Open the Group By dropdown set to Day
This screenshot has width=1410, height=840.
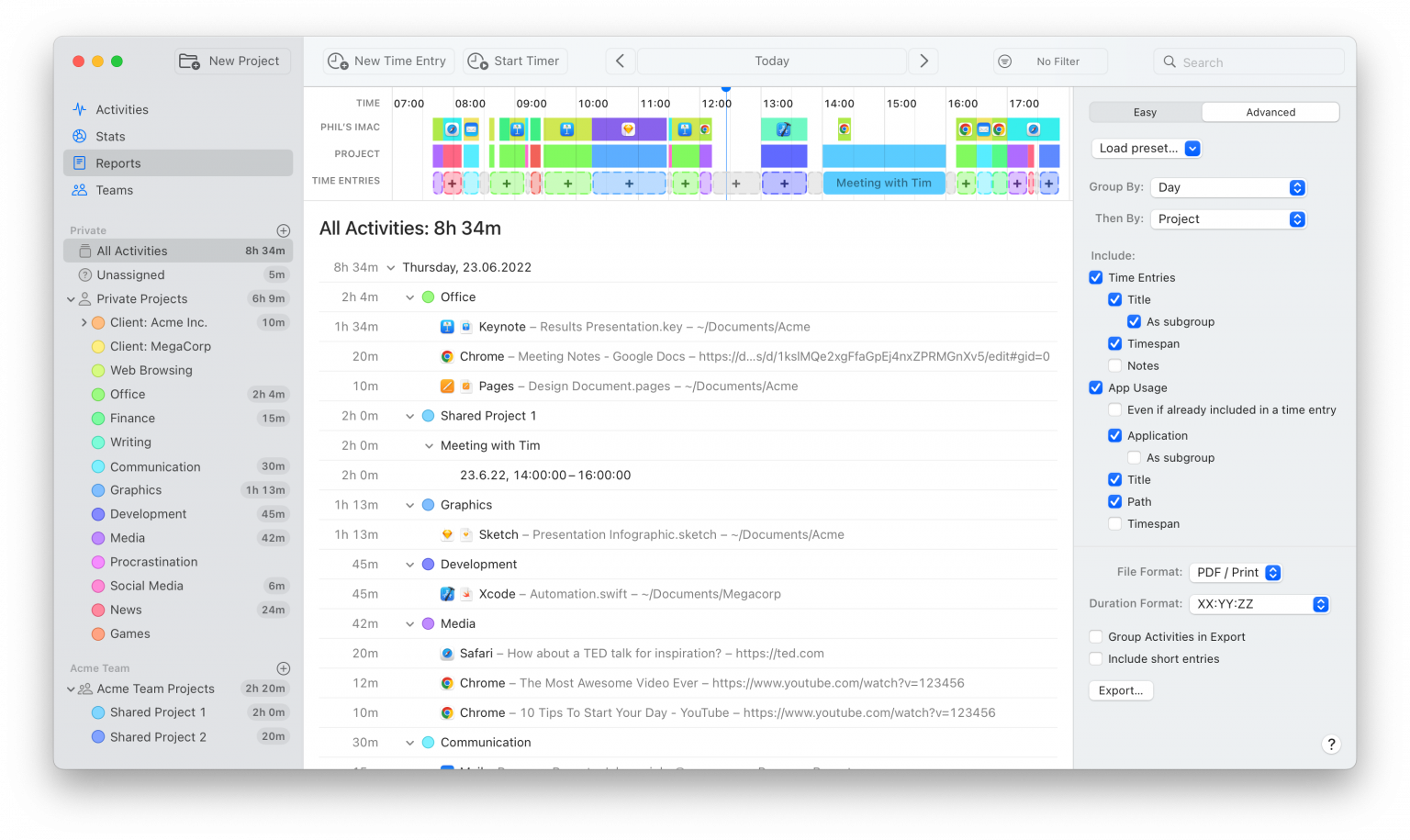coord(1227,187)
